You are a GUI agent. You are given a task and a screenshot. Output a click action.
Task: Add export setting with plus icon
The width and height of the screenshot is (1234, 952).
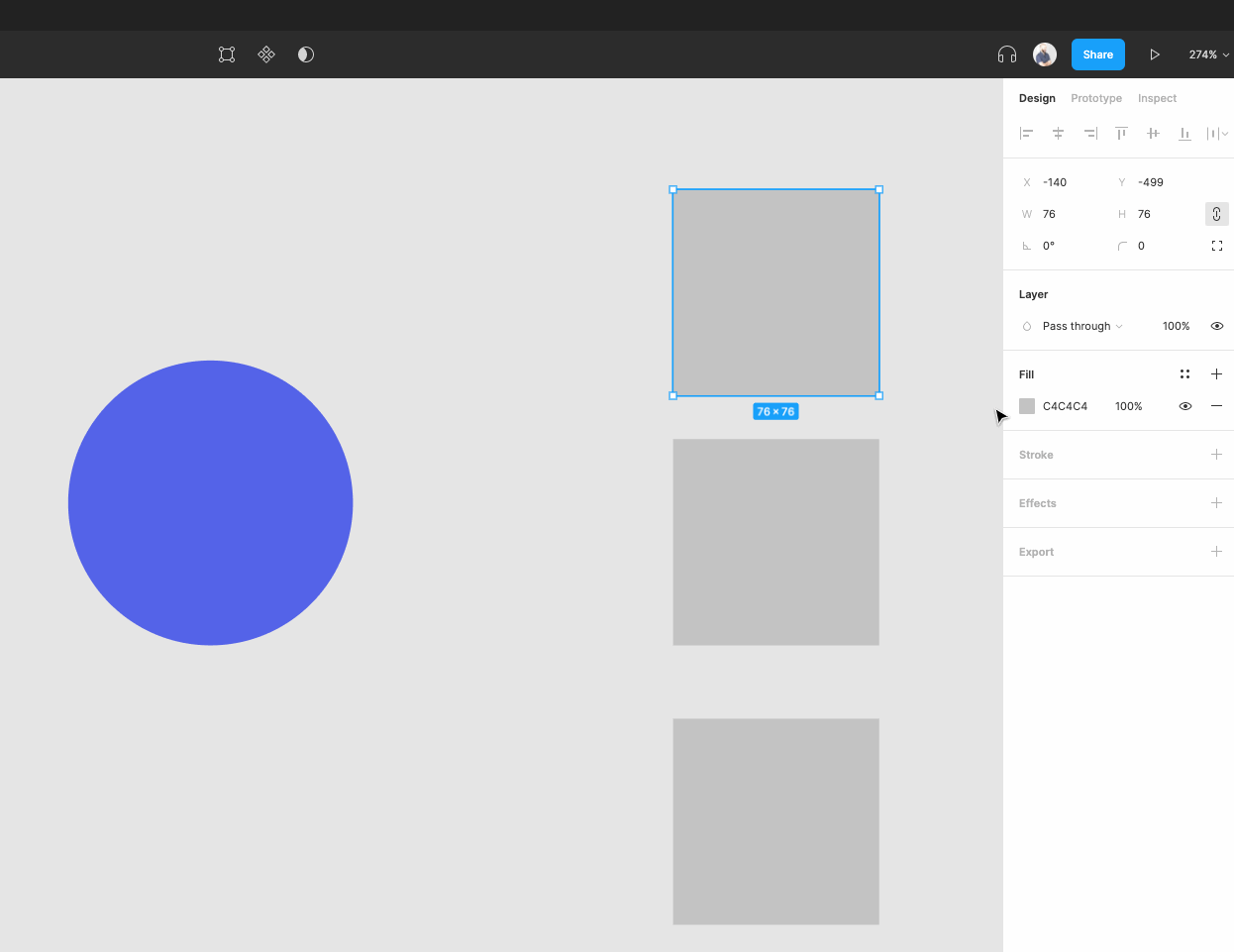tap(1217, 552)
